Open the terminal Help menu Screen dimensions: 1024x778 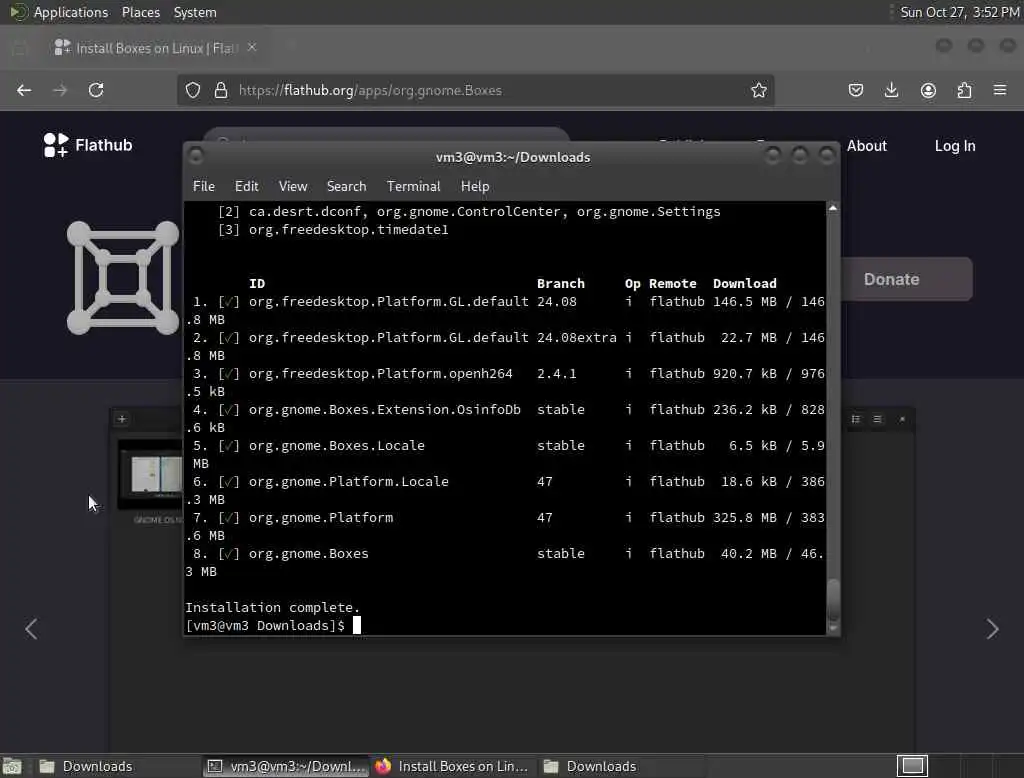[x=475, y=186]
